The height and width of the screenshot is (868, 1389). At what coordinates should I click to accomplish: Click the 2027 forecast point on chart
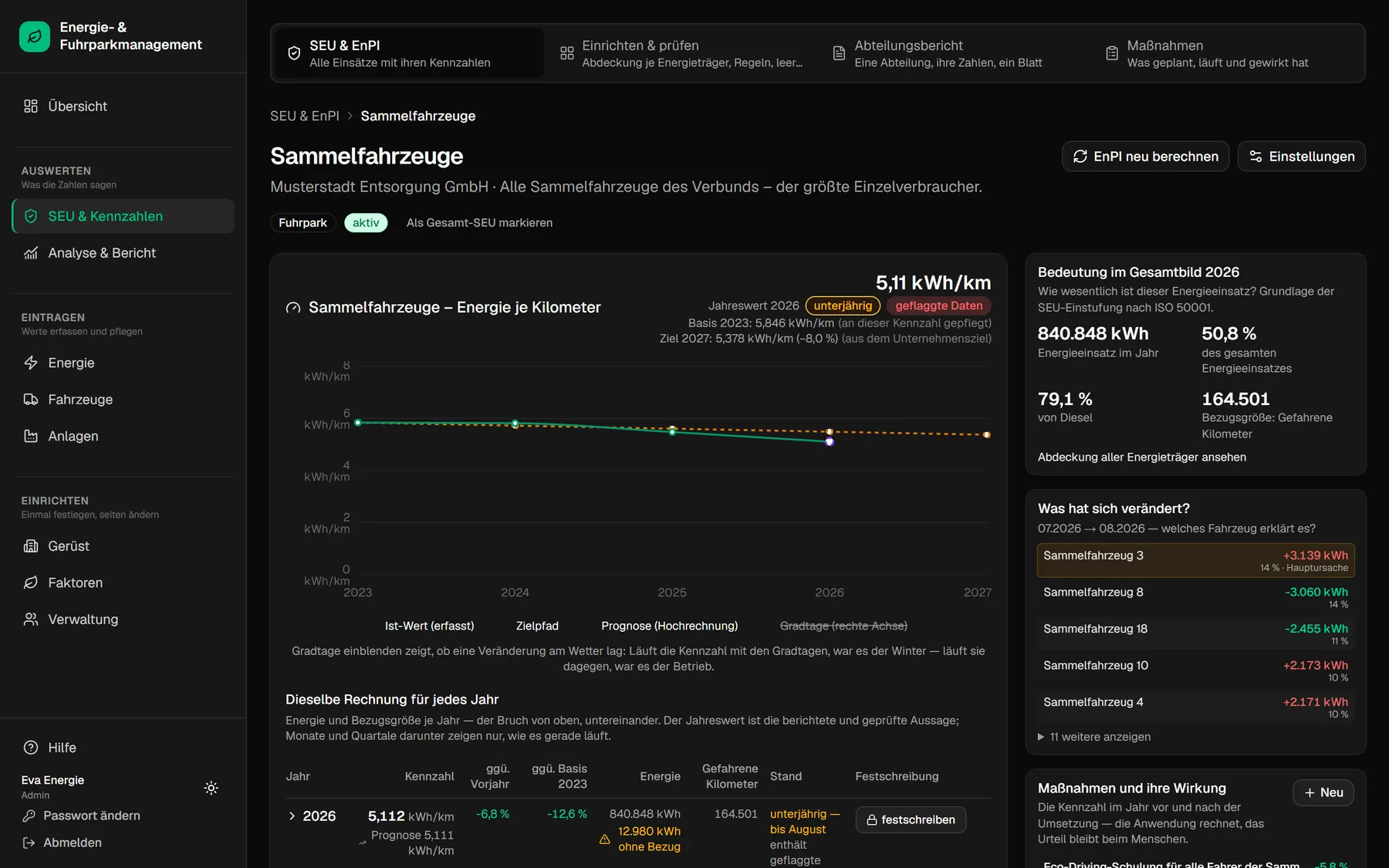point(987,435)
